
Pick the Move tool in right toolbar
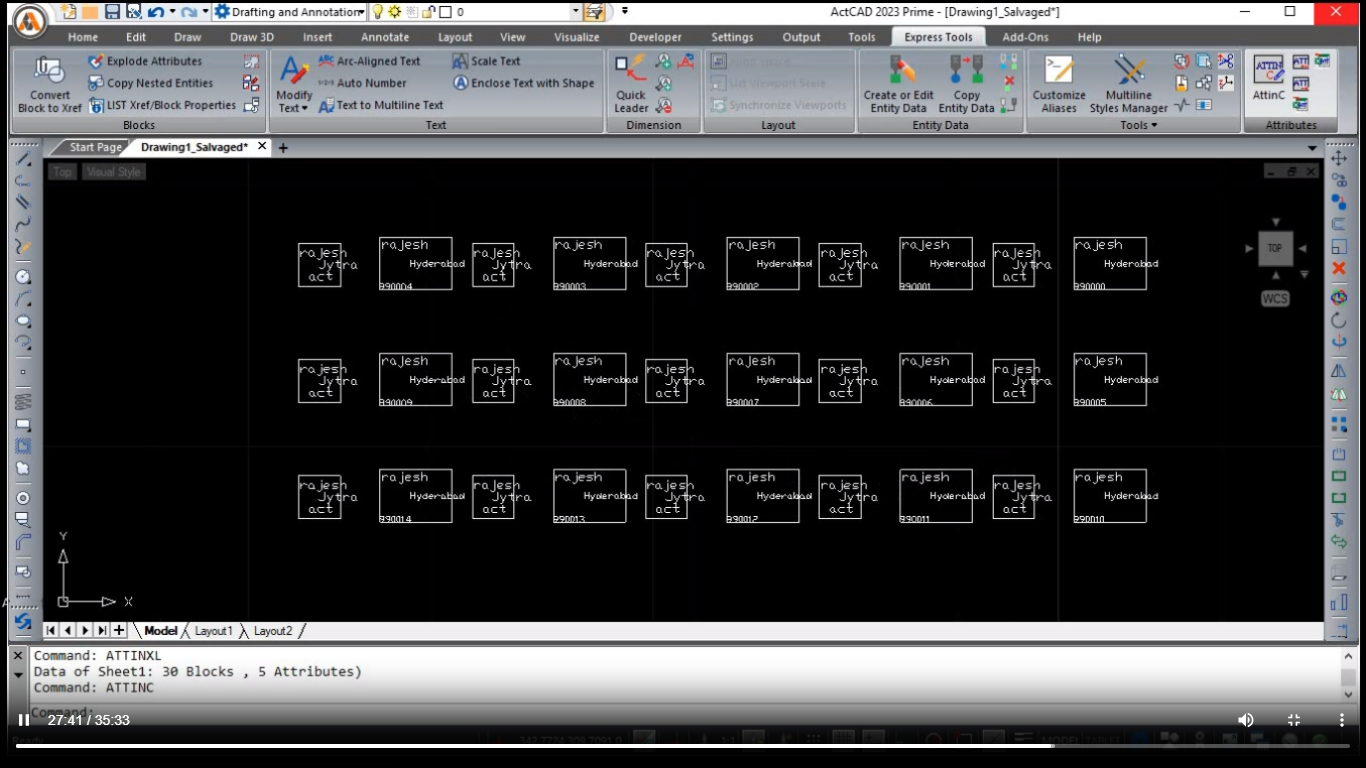coord(1339,158)
